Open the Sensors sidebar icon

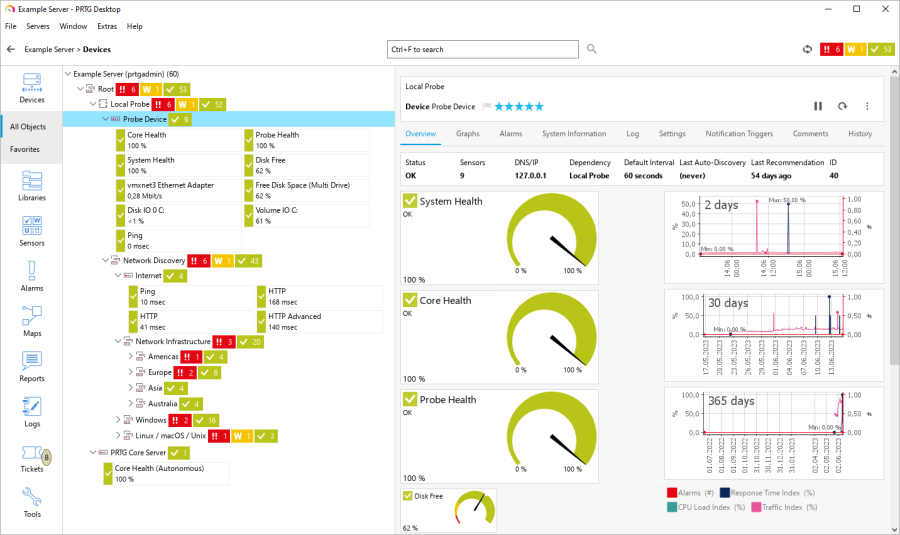31,230
